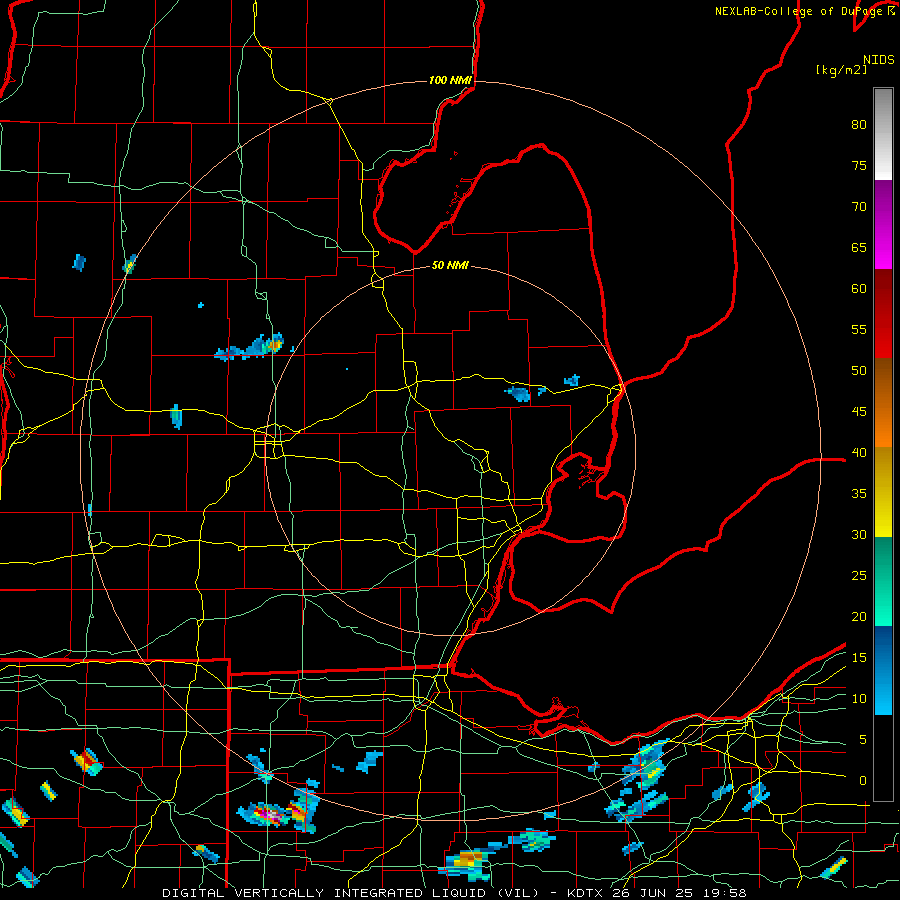The width and height of the screenshot is (900, 900).
Task: Pick the green-teal segment of color bar
Action: [x=883, y=581]
